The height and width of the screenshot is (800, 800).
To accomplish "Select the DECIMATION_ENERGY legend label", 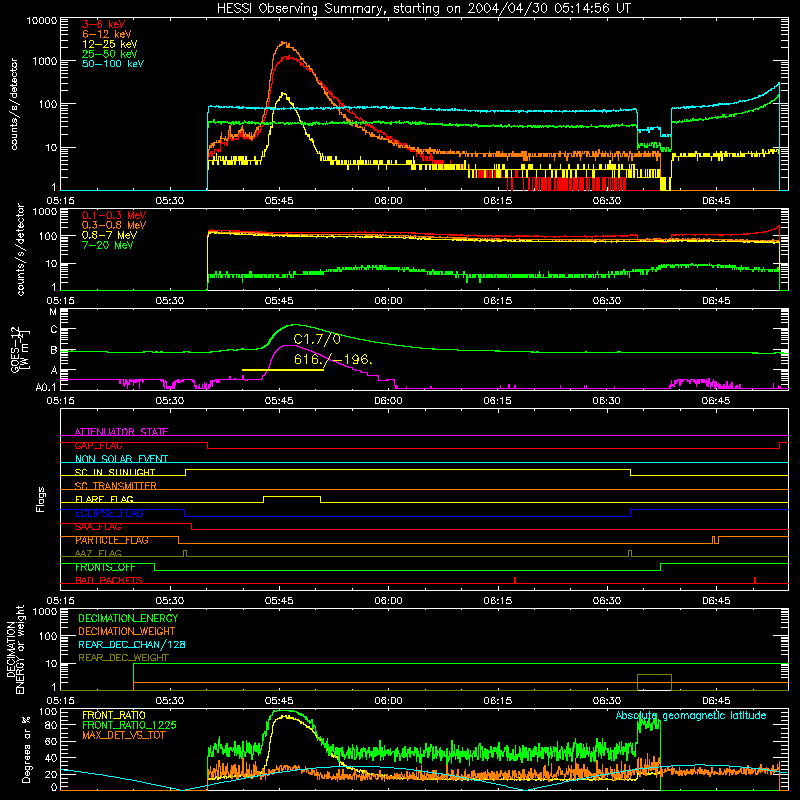I will click(x=128, y=618).
